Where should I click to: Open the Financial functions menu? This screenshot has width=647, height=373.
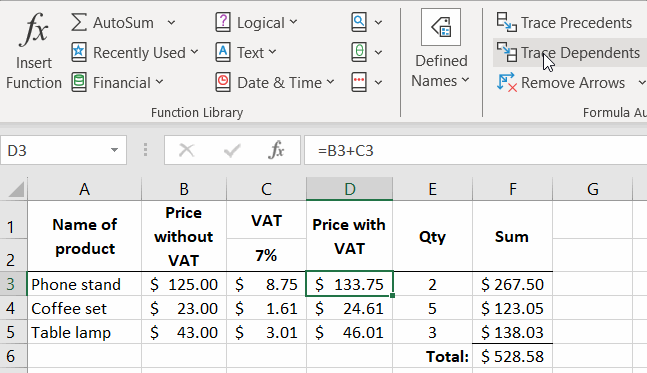point(118,83)
